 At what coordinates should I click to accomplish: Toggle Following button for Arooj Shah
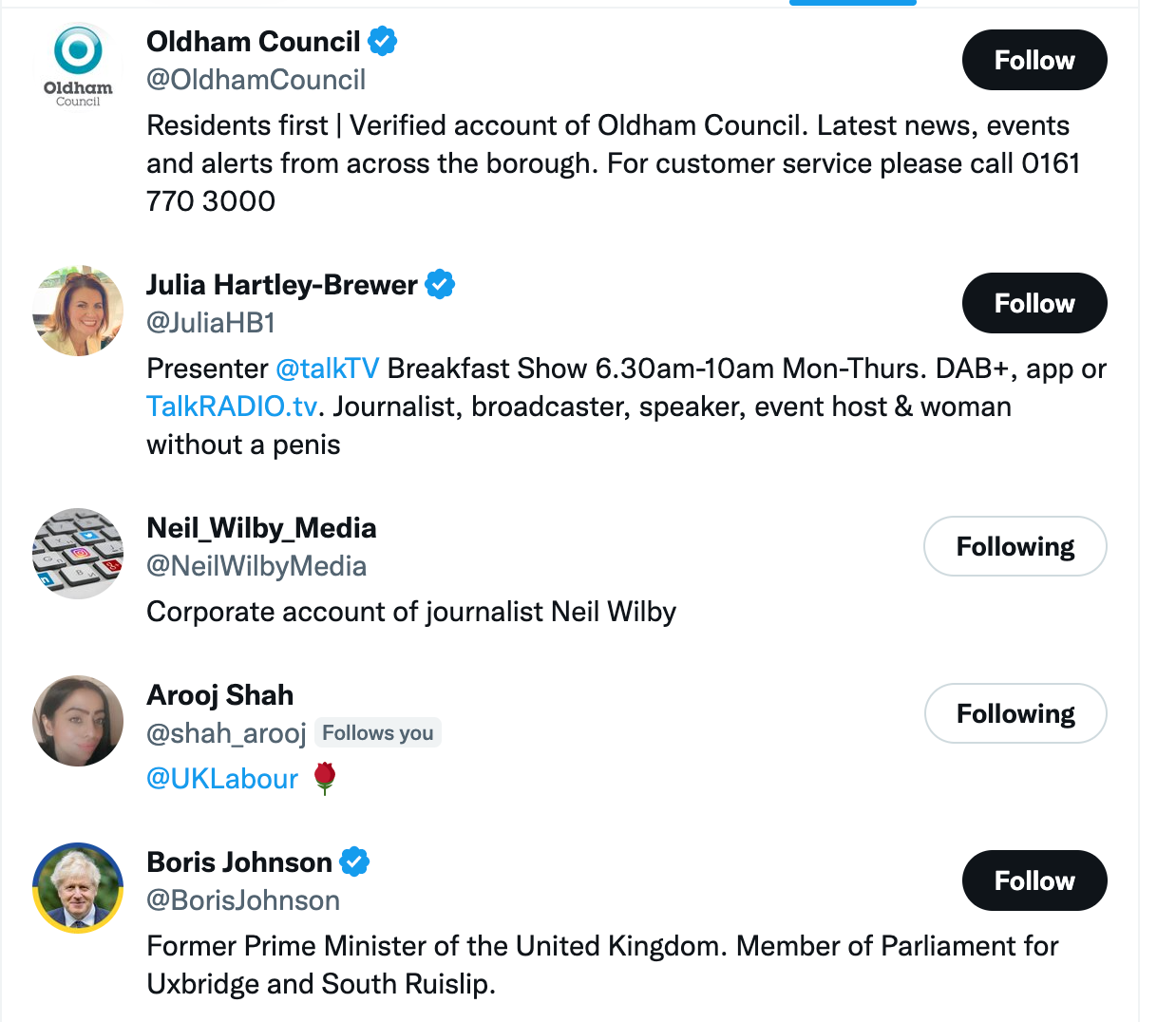click(1015, 713)
